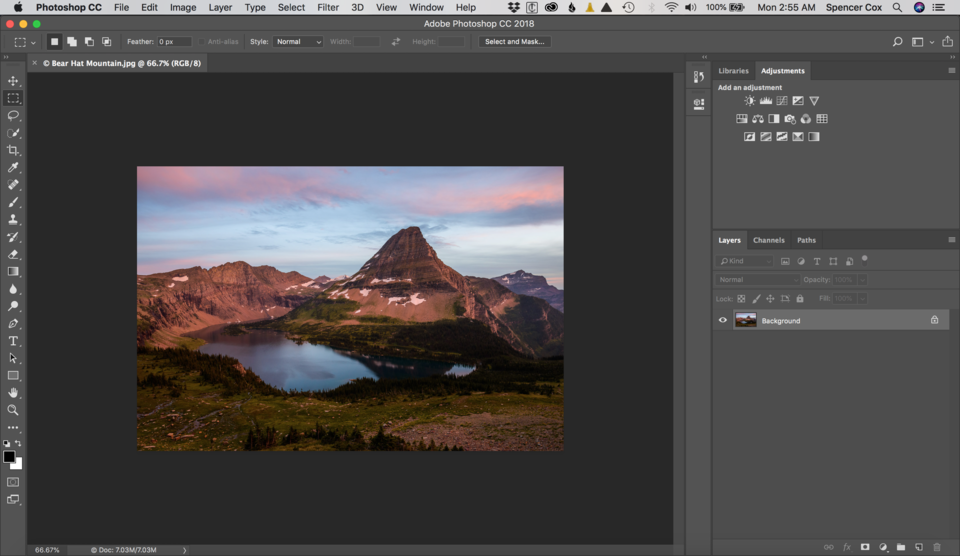Image resolution: width=960 pixels, height=556 pixels.
Task: Open the marquee tool preset picker arrow
Action: (x=33, y=42)
